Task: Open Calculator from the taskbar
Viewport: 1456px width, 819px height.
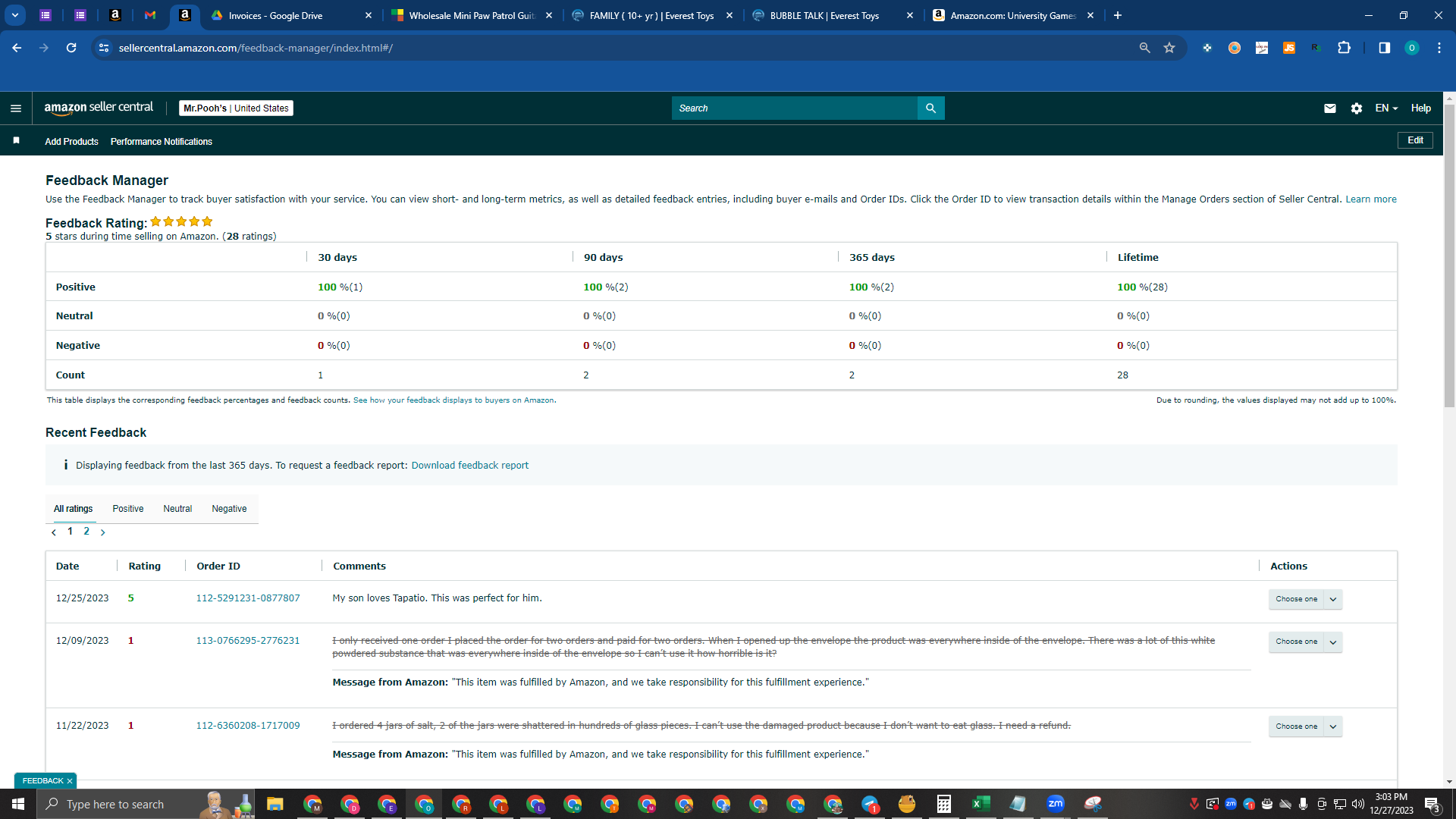Action: click(x=943, y=804)
